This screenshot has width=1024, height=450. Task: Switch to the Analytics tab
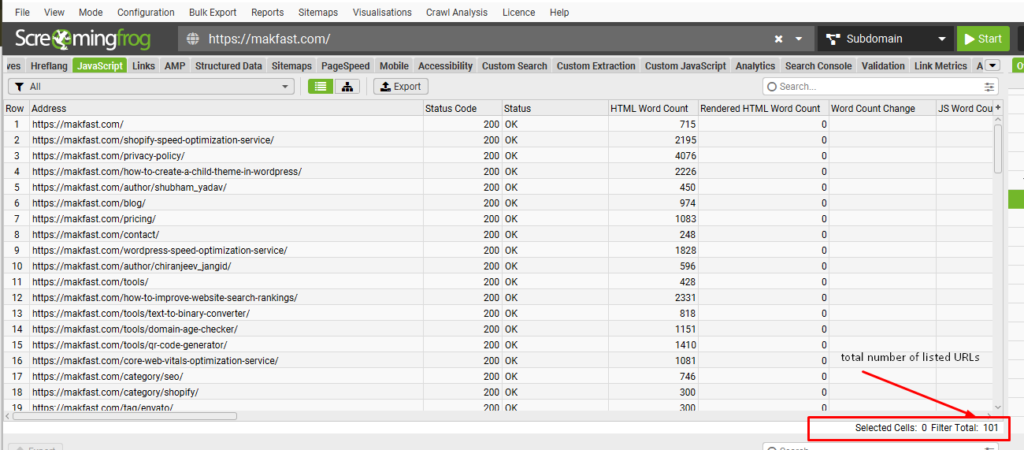755,65
